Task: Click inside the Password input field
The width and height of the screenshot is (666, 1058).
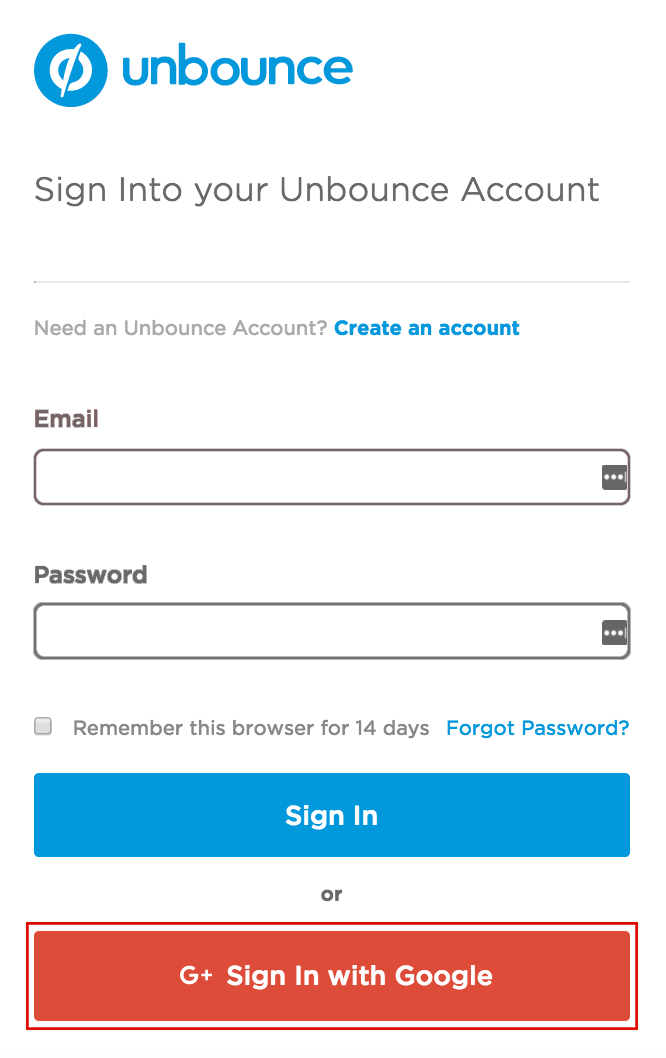Action: pos(300,630)
